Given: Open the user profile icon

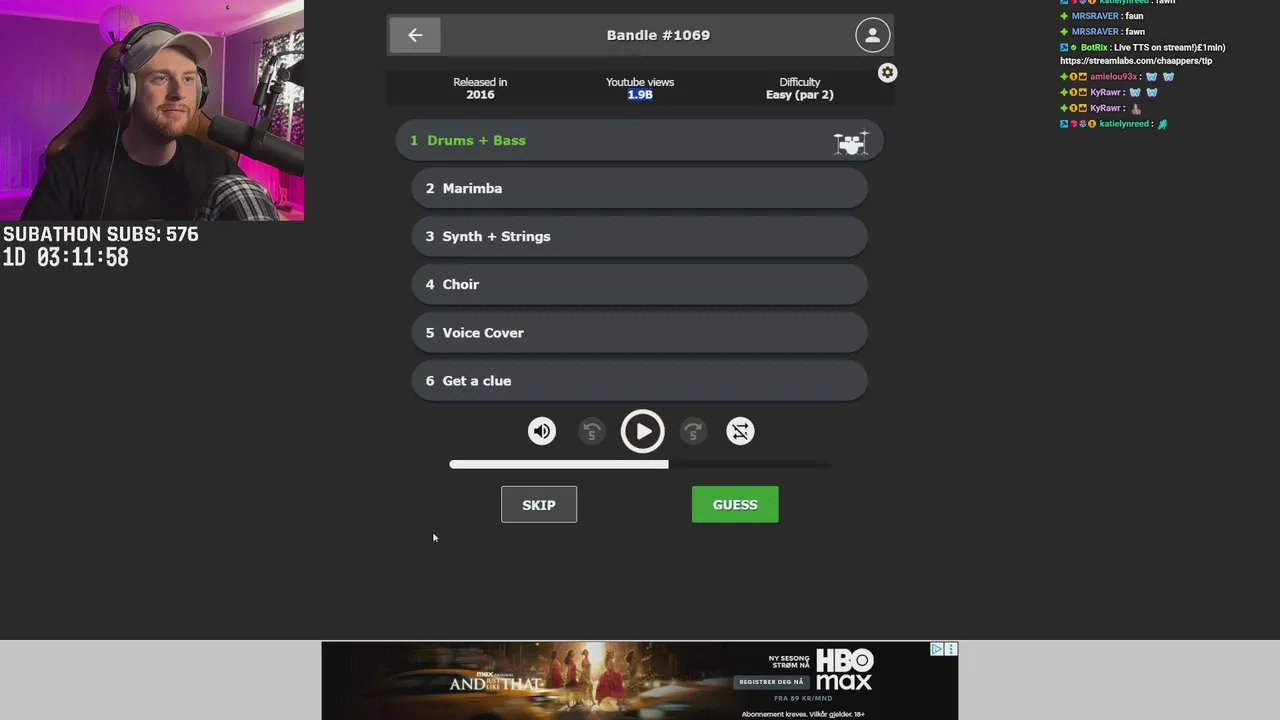Looking at the screenshot, I should point(872,35).
